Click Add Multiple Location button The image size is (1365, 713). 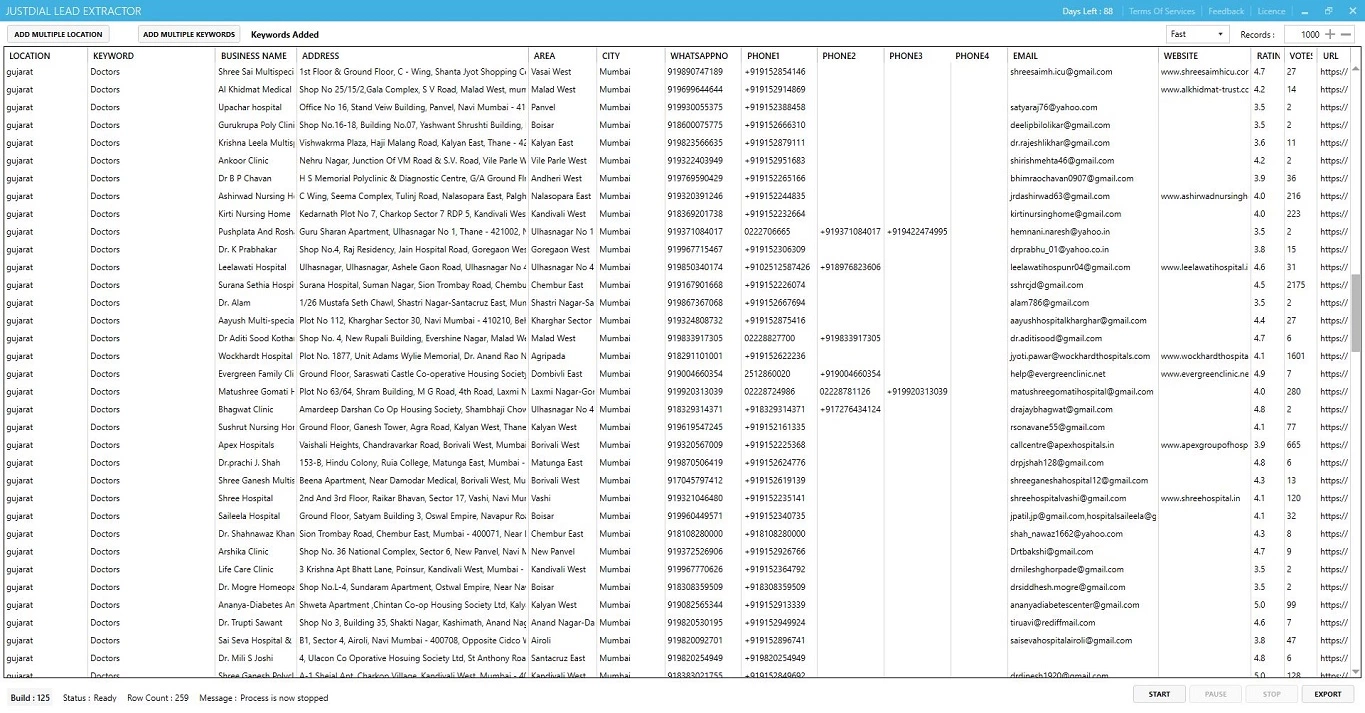pos(58,34)
